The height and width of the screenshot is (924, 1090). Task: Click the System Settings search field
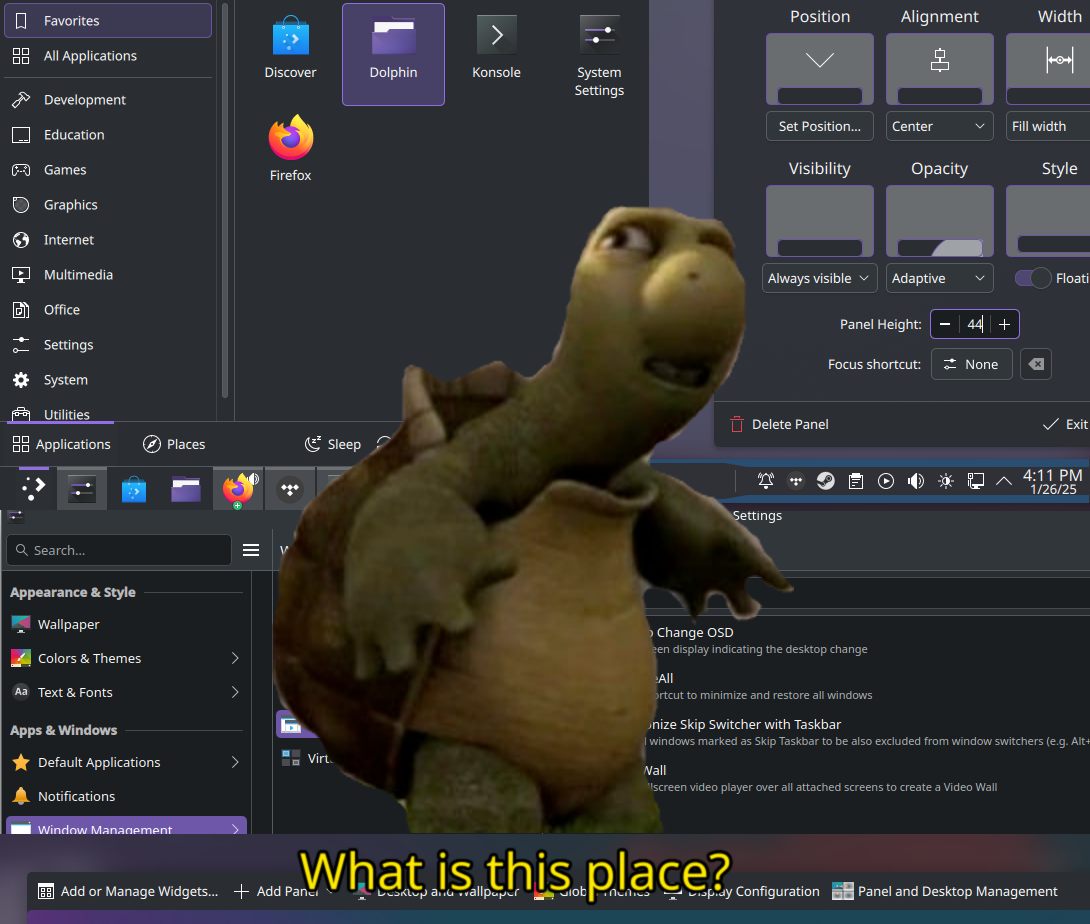tap(118, 550)
